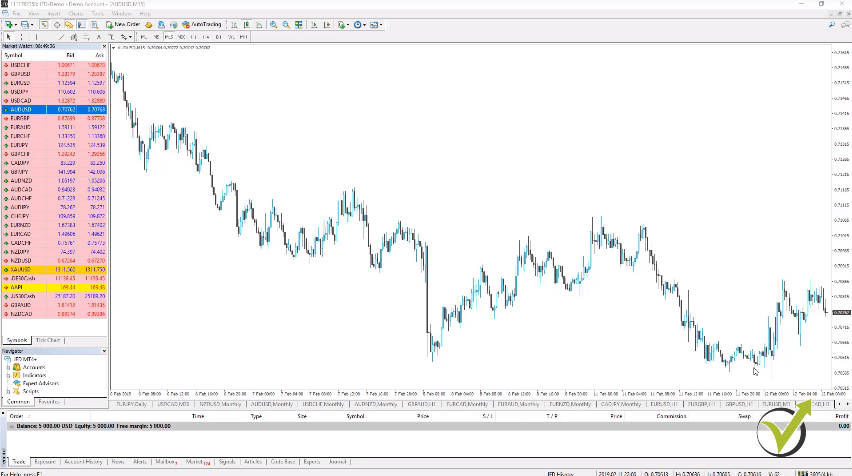Expand the Scripts tree node
852x476 pixels.
8,391
